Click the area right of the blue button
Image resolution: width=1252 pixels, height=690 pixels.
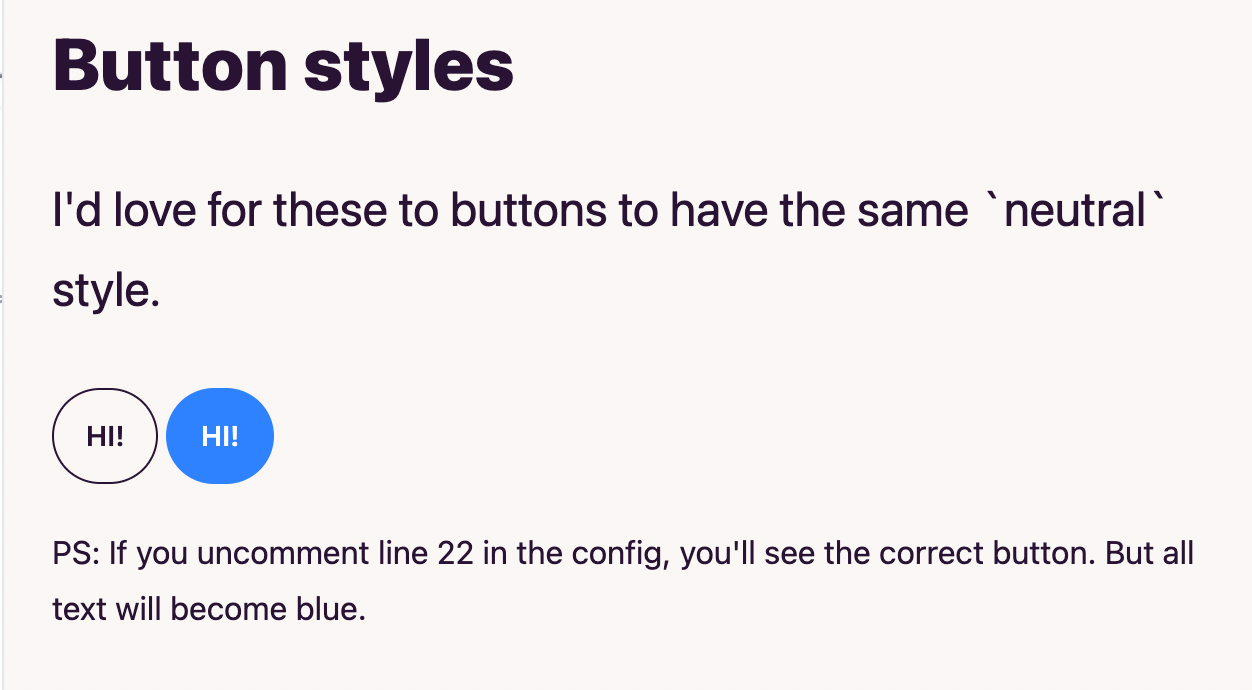[400, 436]
